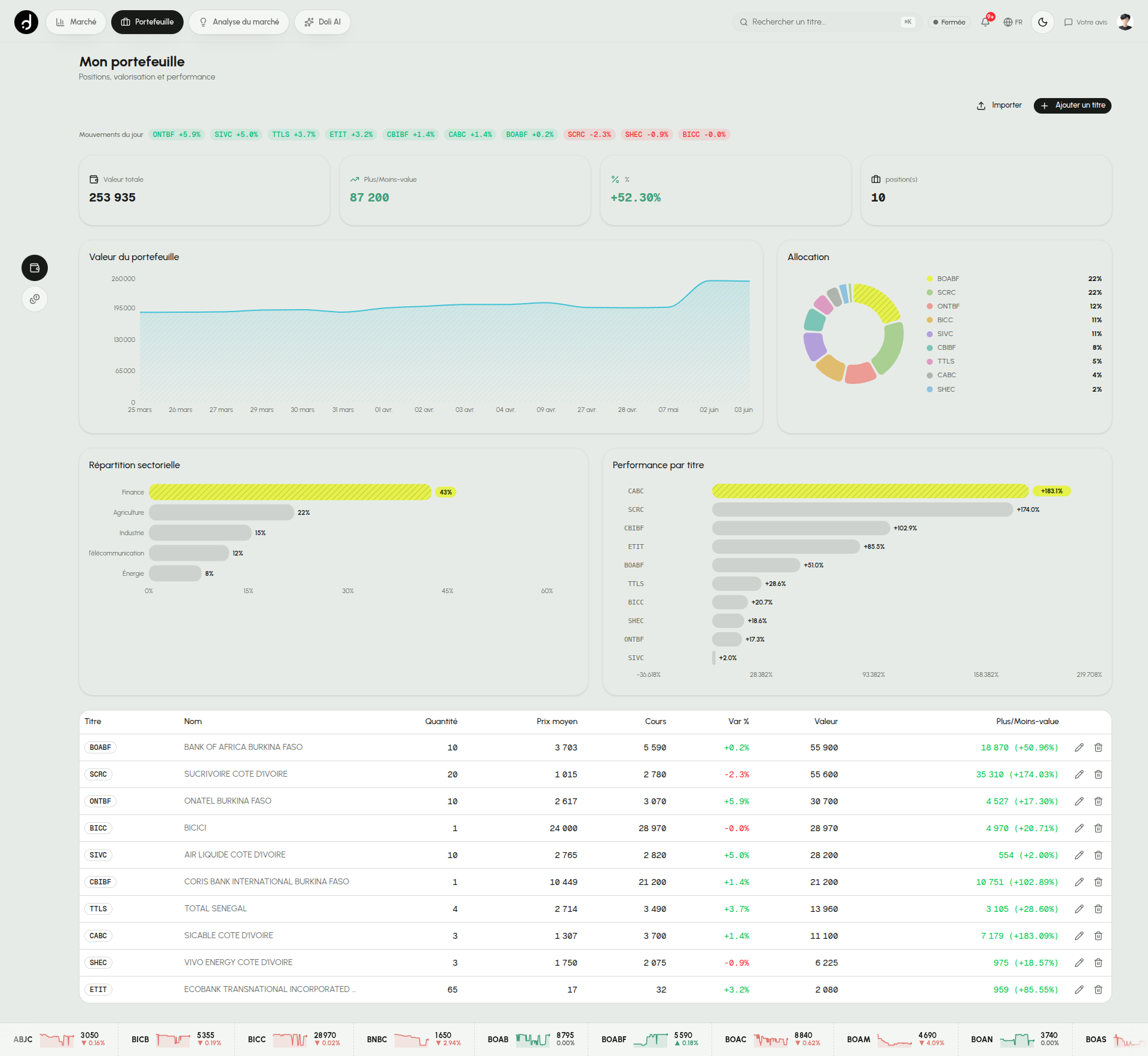1148x1056 pixels.
Task: Click the wallet icon in left sidebar
Action: tap(35, 268)
